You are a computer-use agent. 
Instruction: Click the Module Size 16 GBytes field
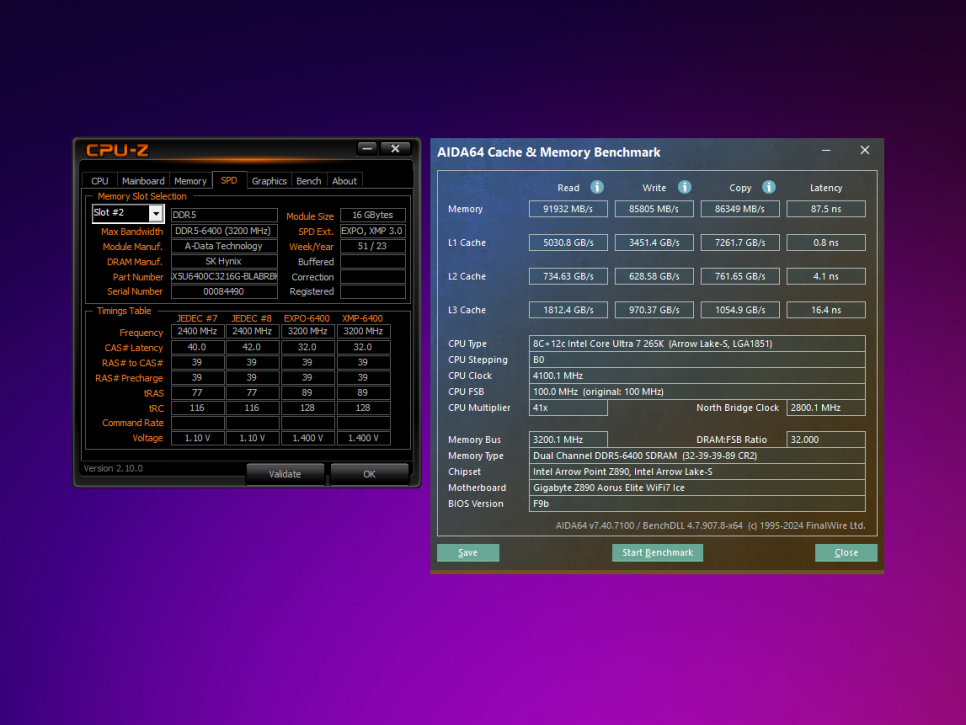click(373, 215)
